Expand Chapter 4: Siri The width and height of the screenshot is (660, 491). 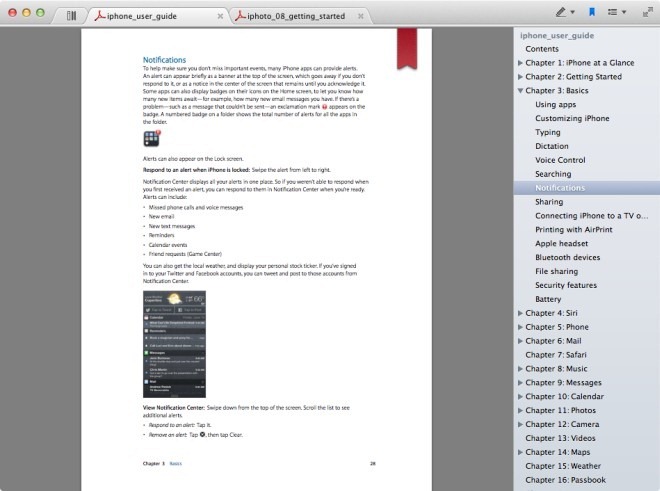pyautogui.click(x=520, y=313)
